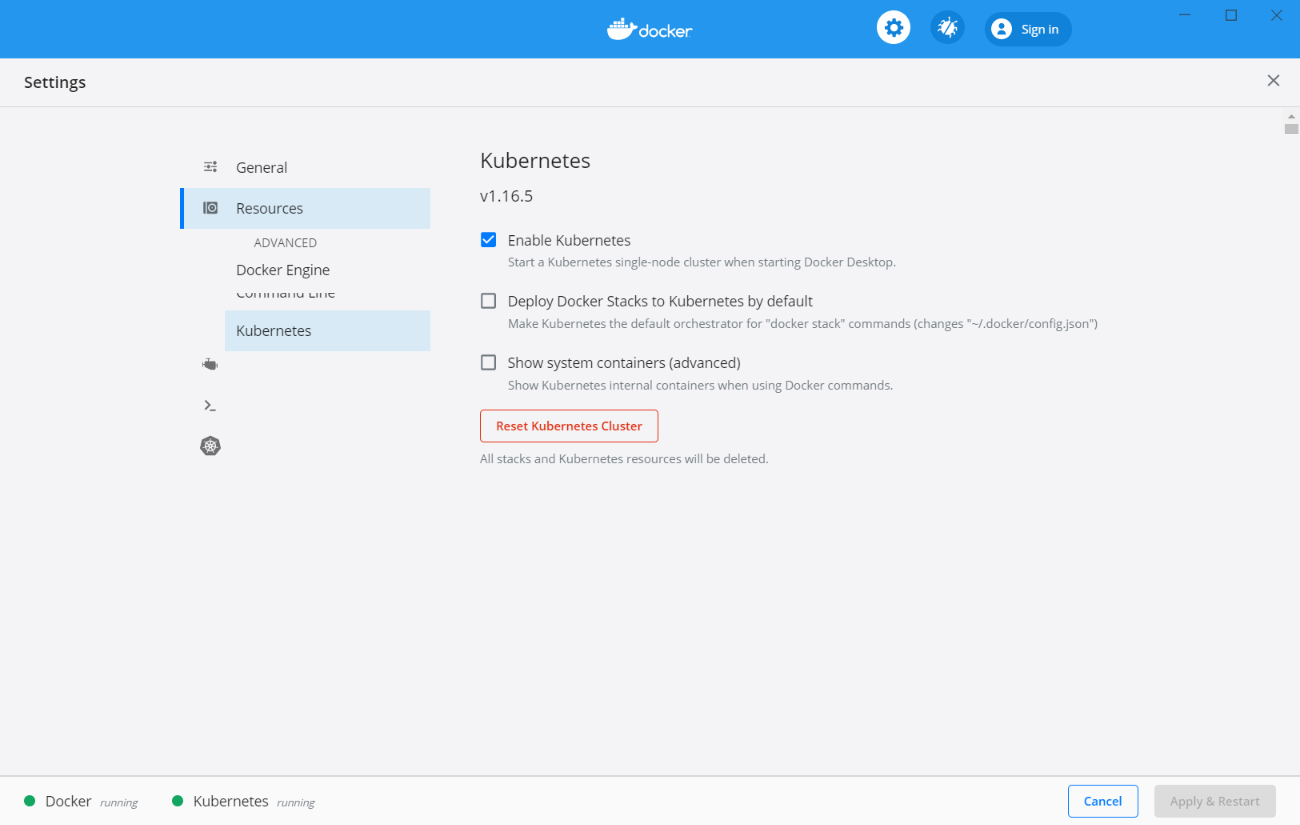Choose the ADVANCED sub-item under Resources
Screen dimensions: 1300x825
285,243
